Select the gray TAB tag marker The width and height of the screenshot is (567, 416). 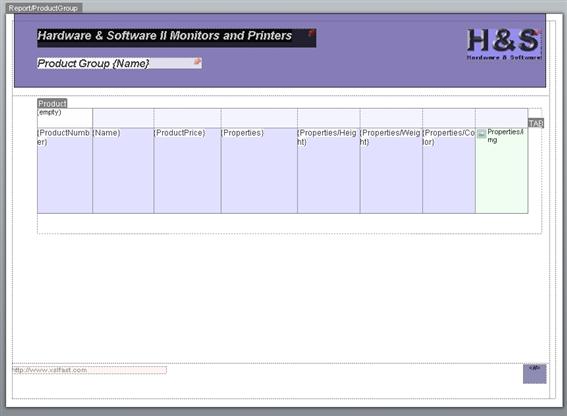pos(536,123)
